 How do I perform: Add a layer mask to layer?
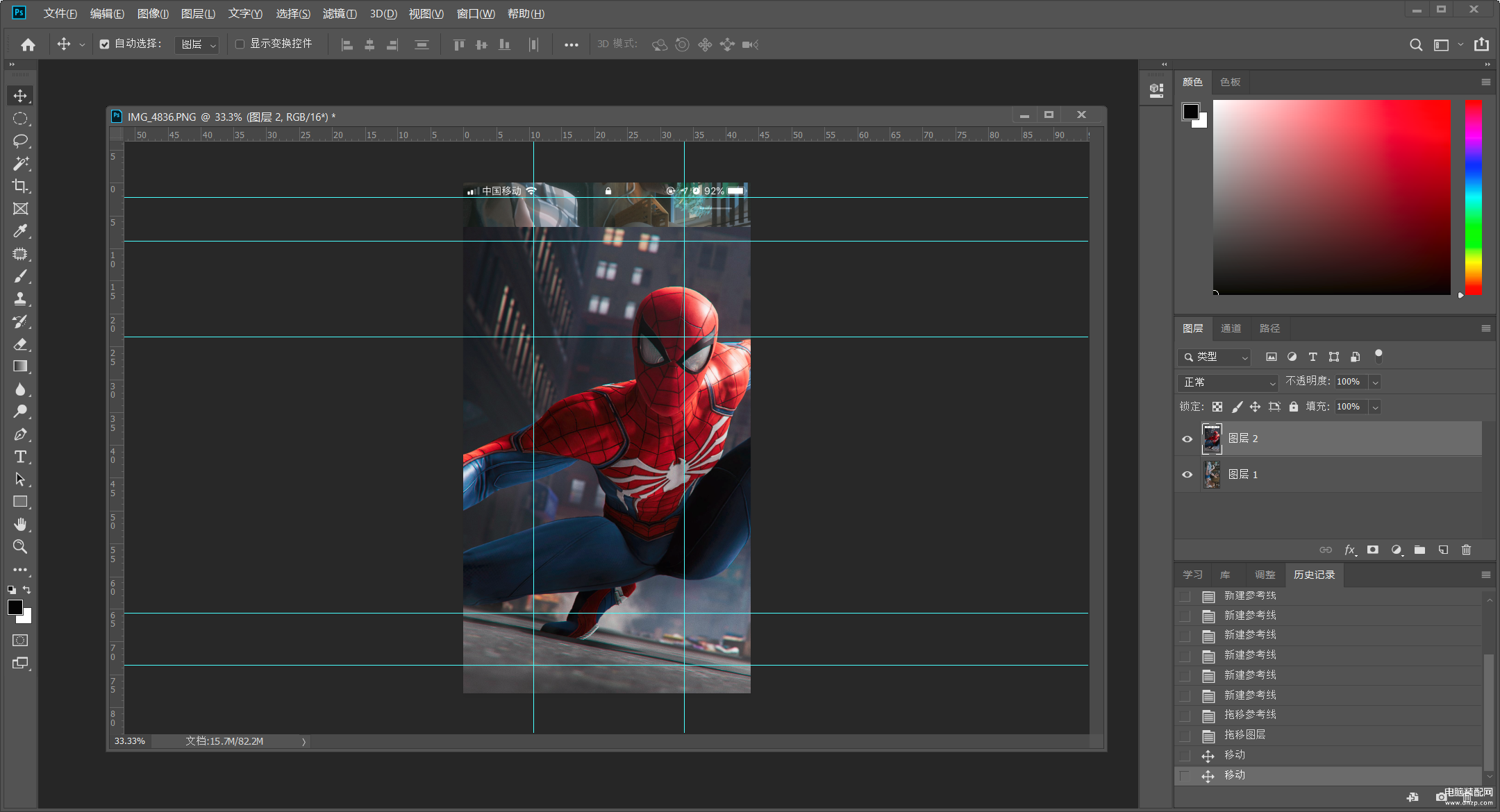(x=1372, y=550)
